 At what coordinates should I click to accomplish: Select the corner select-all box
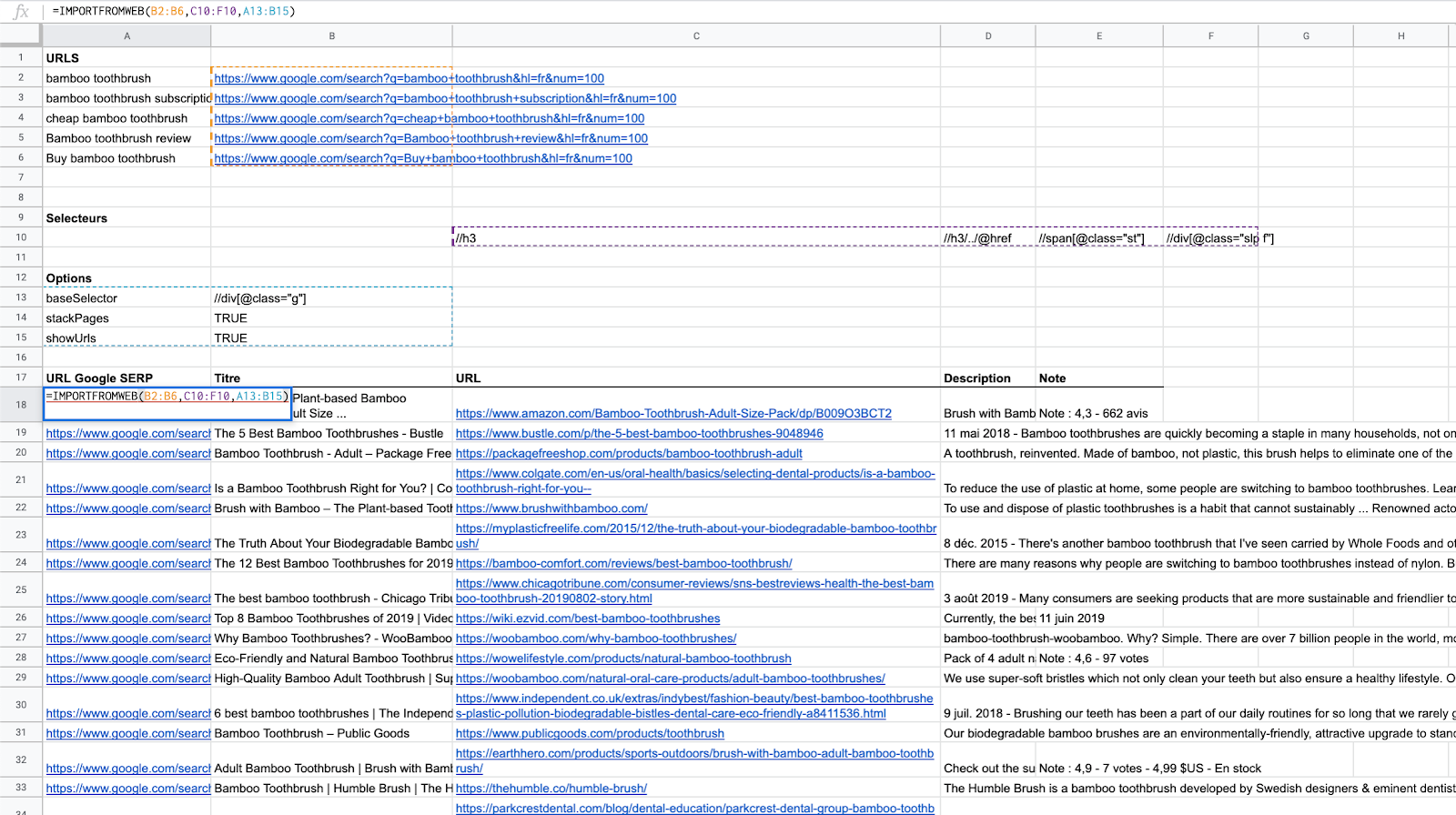21,35
